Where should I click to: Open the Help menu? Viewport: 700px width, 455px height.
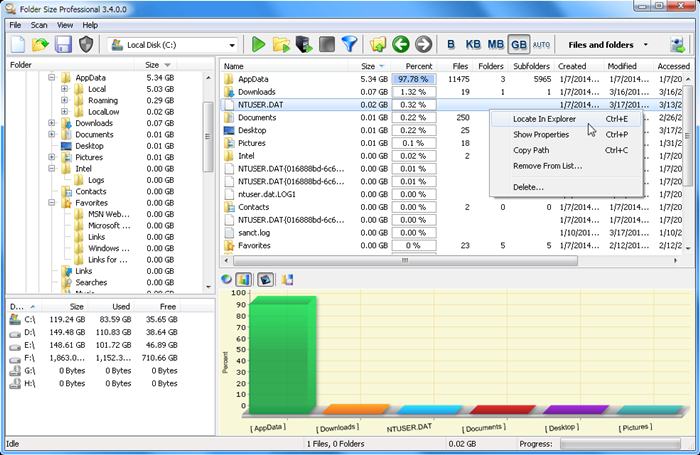(x=90, y=25)
